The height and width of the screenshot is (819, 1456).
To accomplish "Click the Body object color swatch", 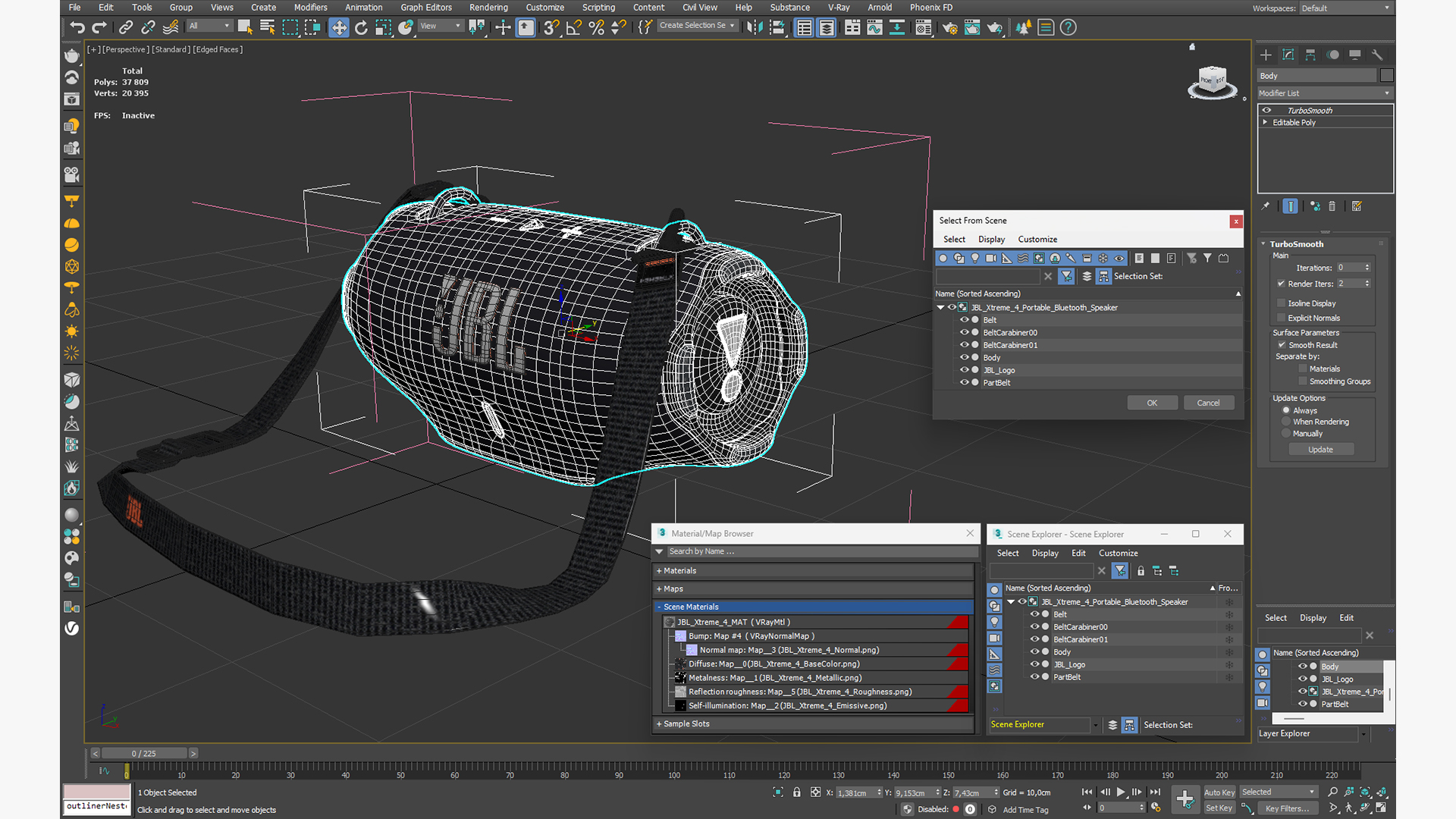I will (1387, 75).
